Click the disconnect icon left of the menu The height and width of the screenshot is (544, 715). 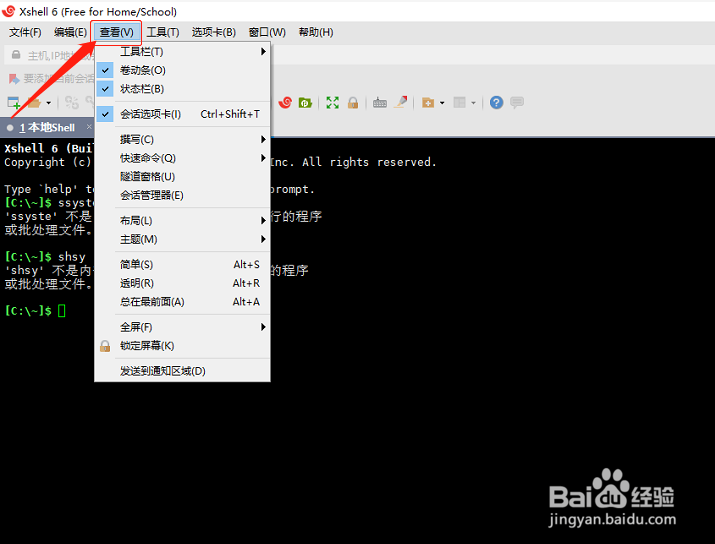[x=72, y=103]
